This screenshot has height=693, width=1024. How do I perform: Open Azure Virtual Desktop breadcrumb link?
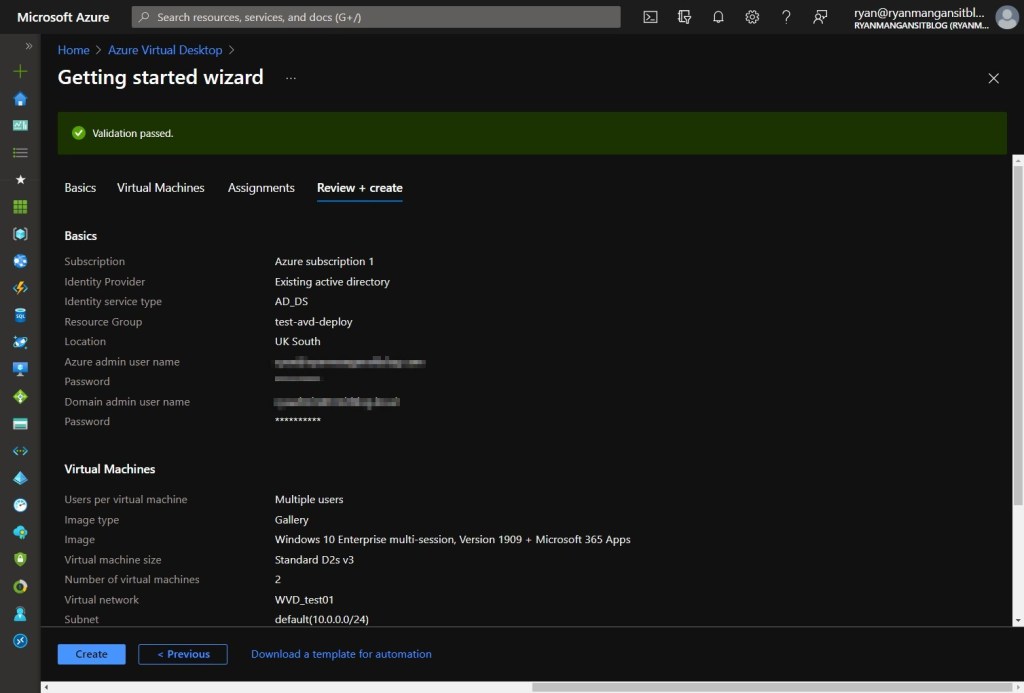coord(165,50)
